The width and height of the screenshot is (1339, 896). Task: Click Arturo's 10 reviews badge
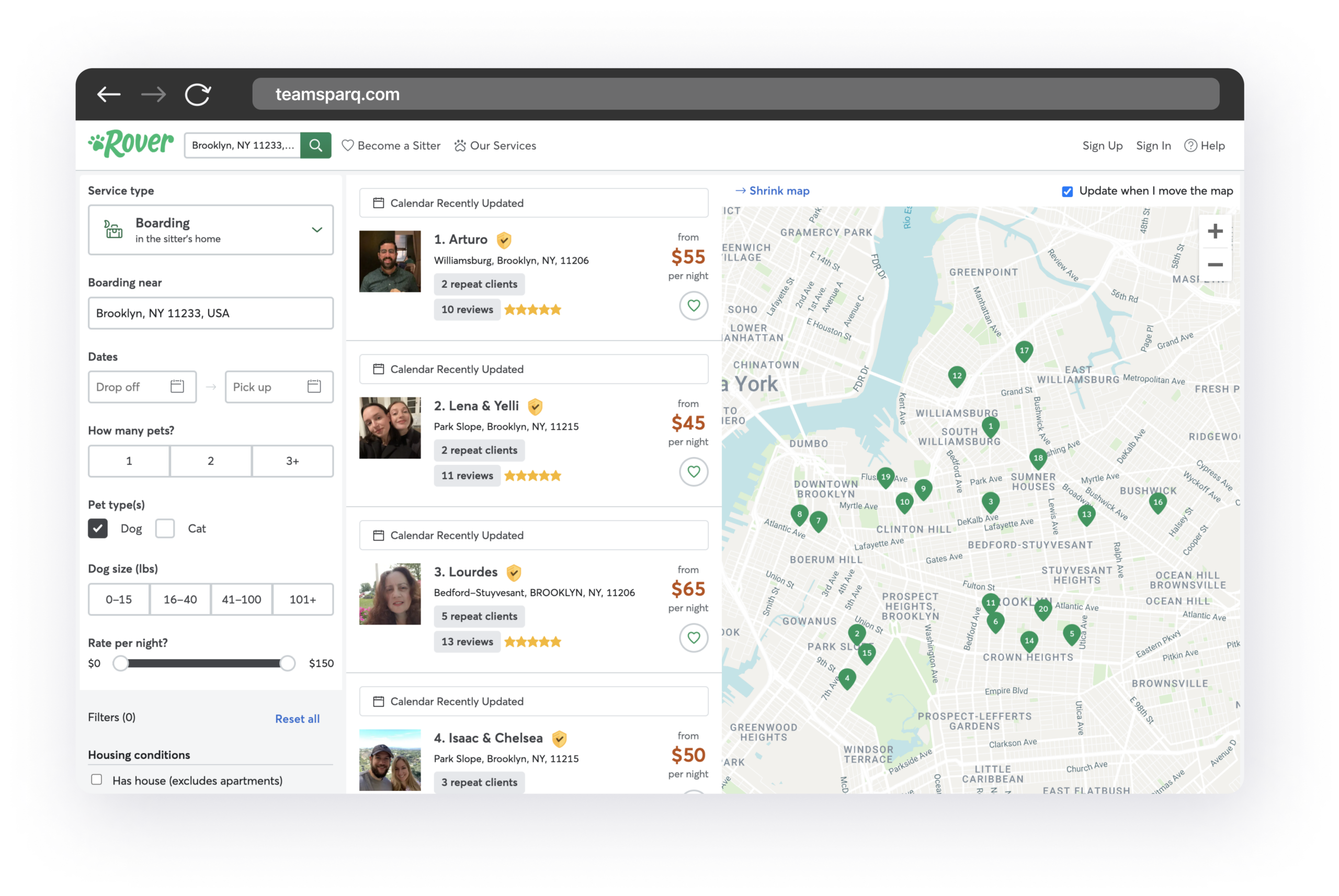pyautogui.click(x=467, y=309)
